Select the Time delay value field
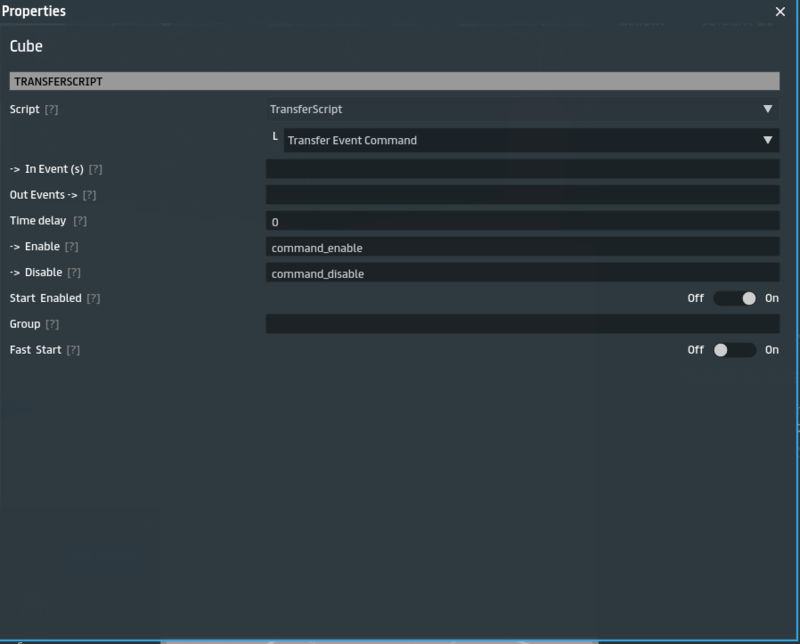 [522, 221]
